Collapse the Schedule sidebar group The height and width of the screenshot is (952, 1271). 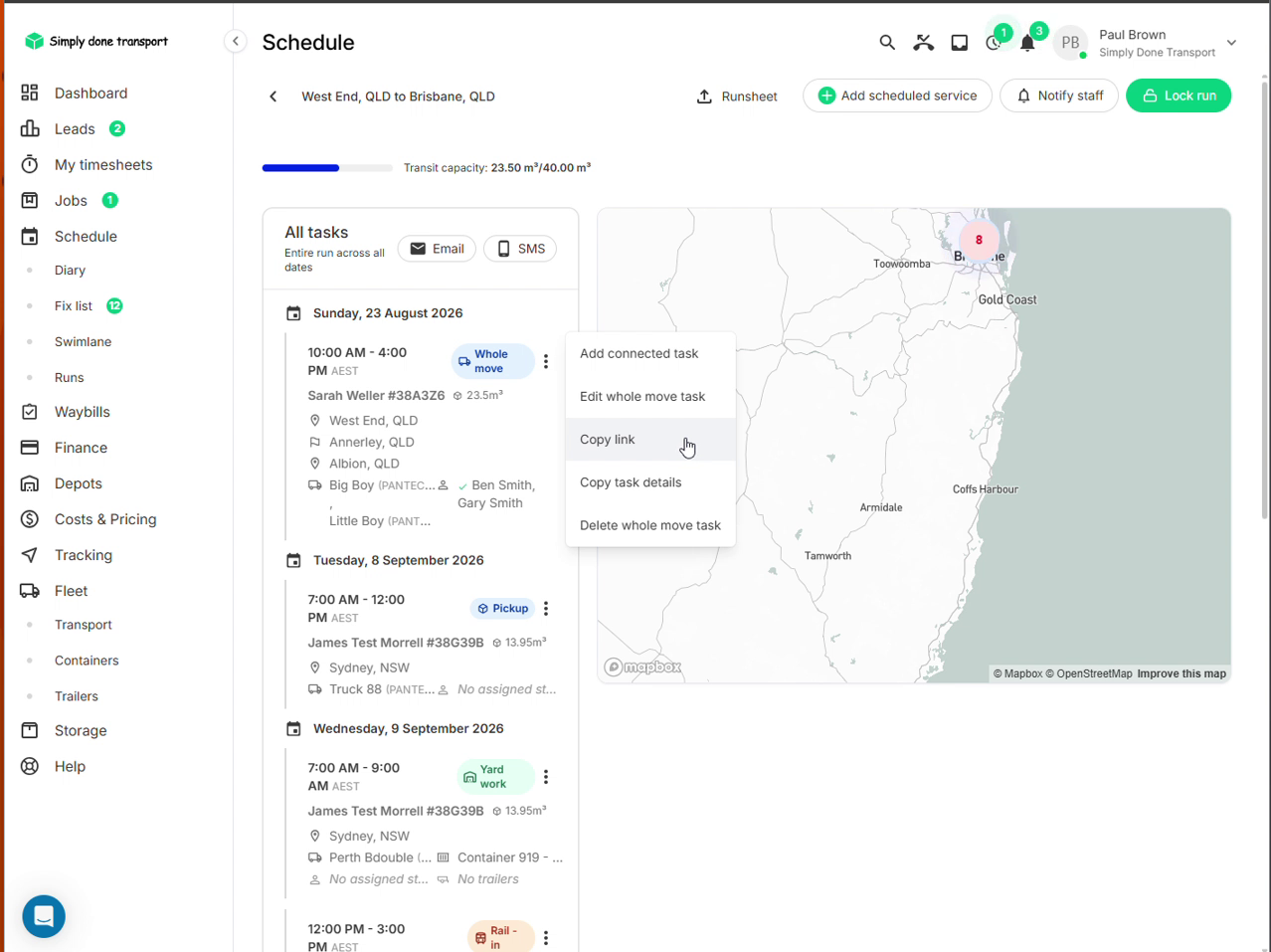click(86, 236)
